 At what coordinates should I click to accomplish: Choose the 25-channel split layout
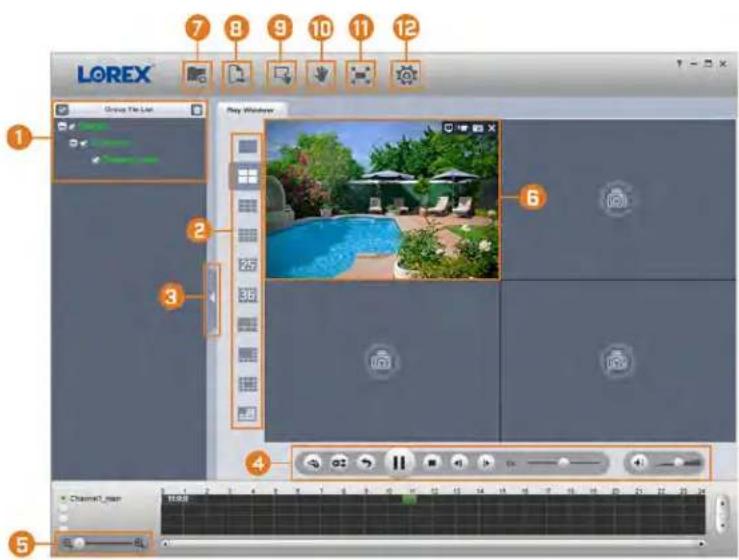(x=247, y=265)
